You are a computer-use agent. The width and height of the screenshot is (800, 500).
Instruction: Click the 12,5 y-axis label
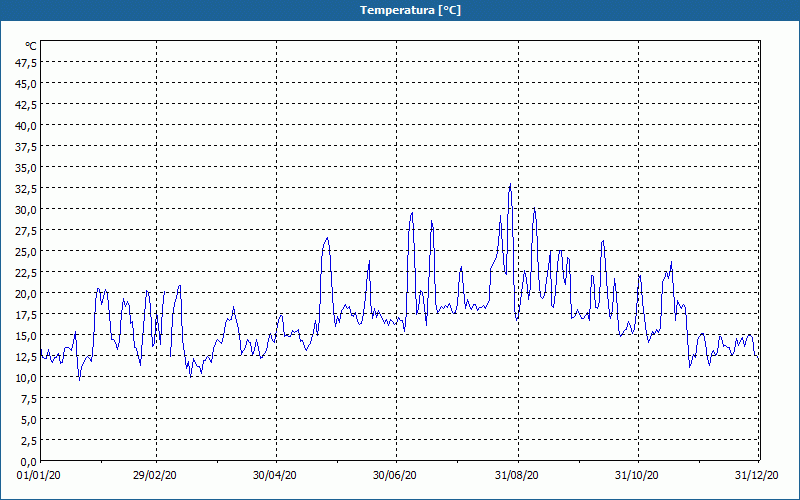tap(27, 357)
